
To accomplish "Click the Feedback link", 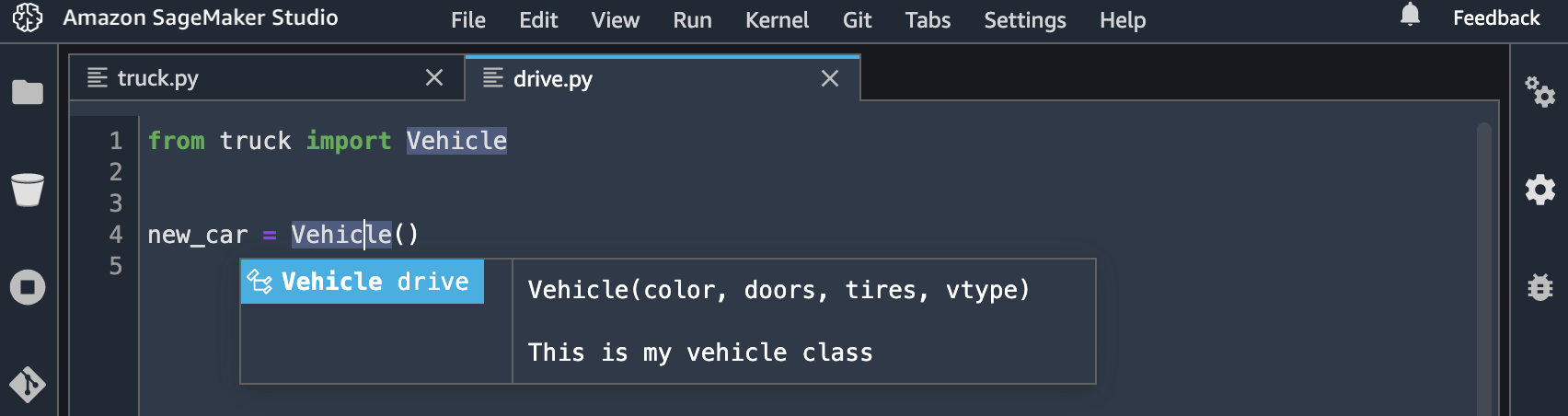I will [x=1496, y=18].
